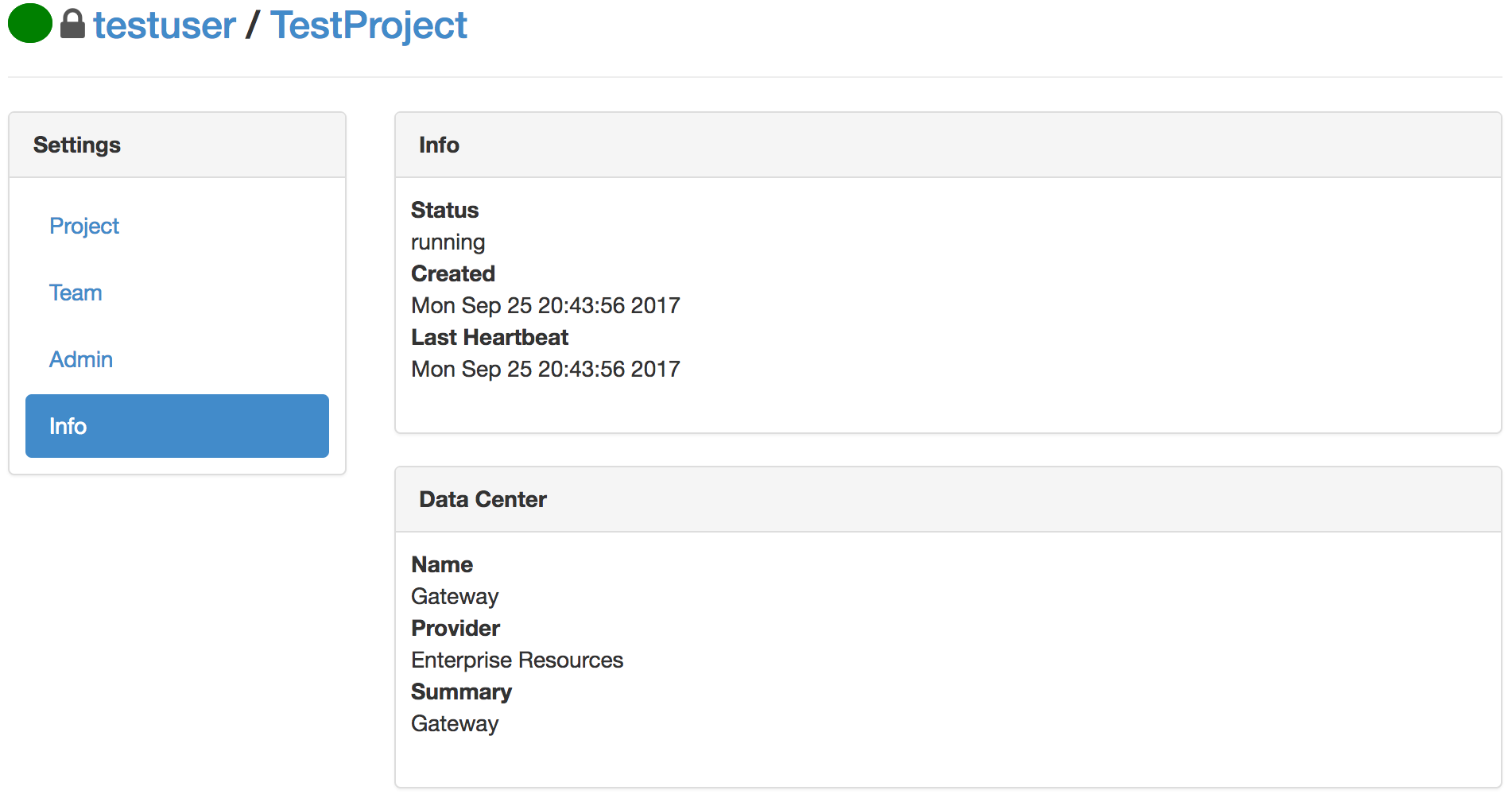This screenshot has width=1512, height=798.
Task: Open the TestProject title link
Action: (369, 25)
